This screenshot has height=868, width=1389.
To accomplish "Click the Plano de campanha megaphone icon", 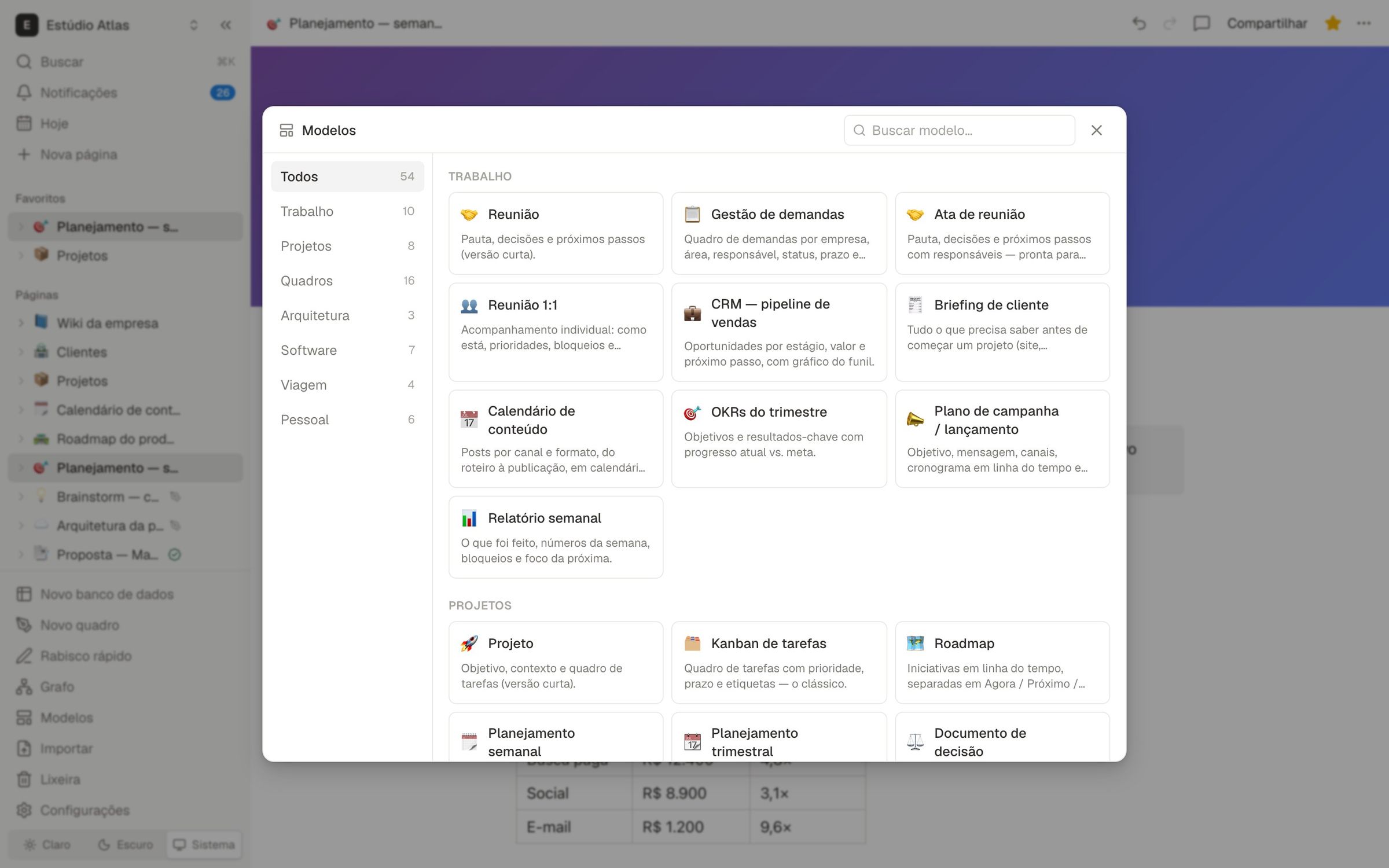I will [915, 420].
